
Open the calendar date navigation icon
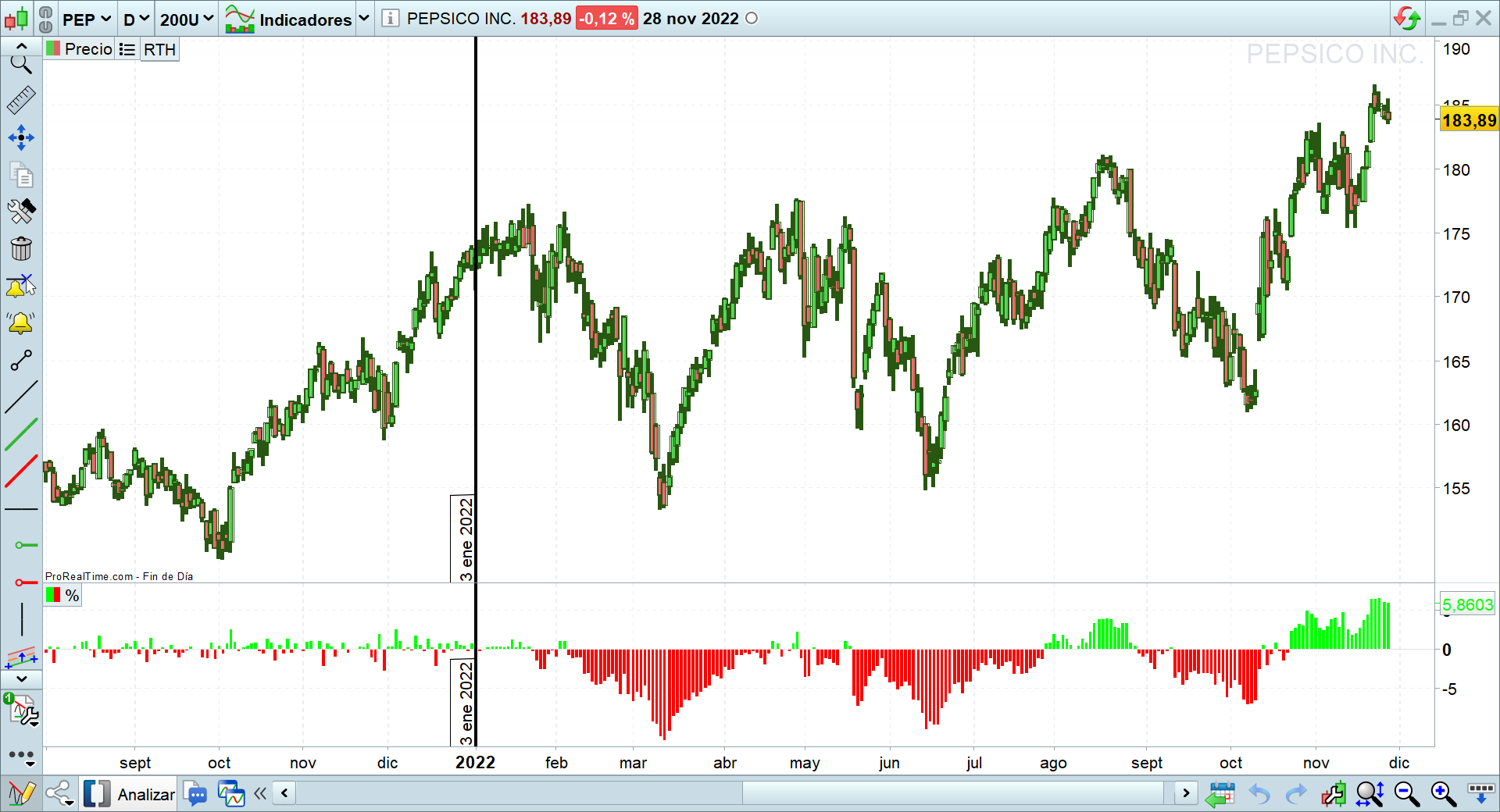click(x=1220, y=794)
